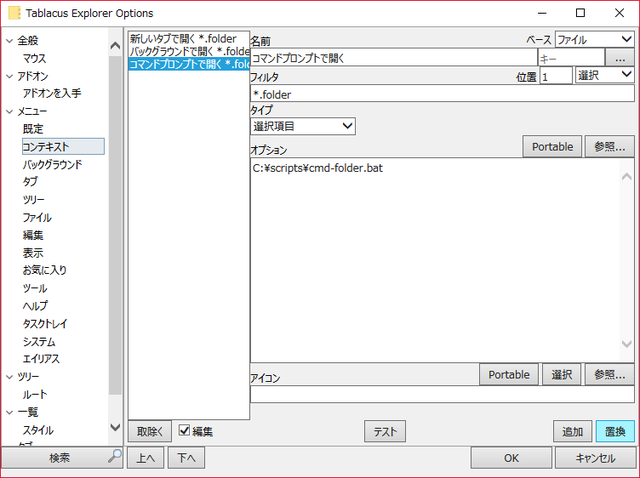The width and height of the screenshot is (640, 478).
Task: Select 既定 under メニュー
Action: click(x=33, y=129)
